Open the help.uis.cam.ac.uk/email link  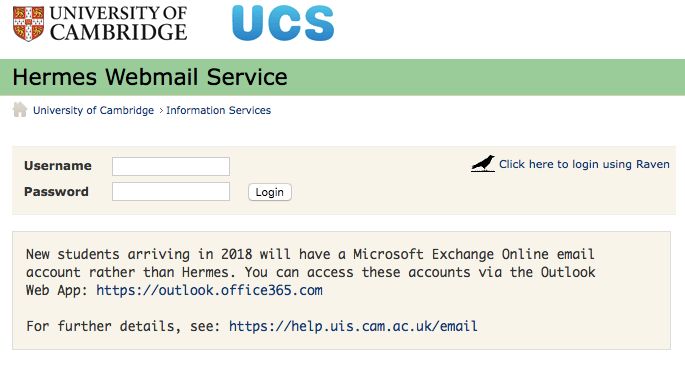(x=353, y=326)
